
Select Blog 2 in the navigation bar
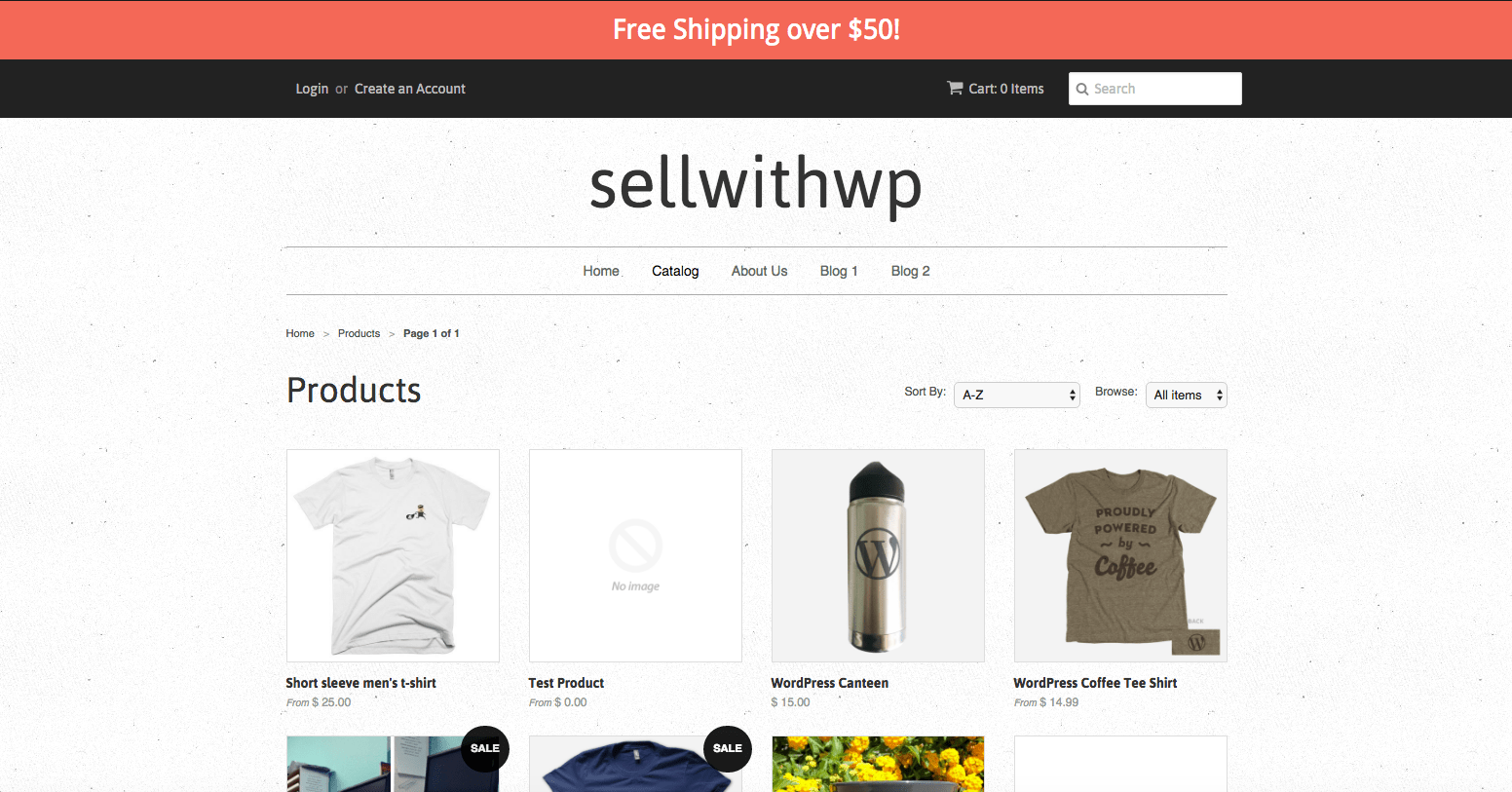pos(910,271)
